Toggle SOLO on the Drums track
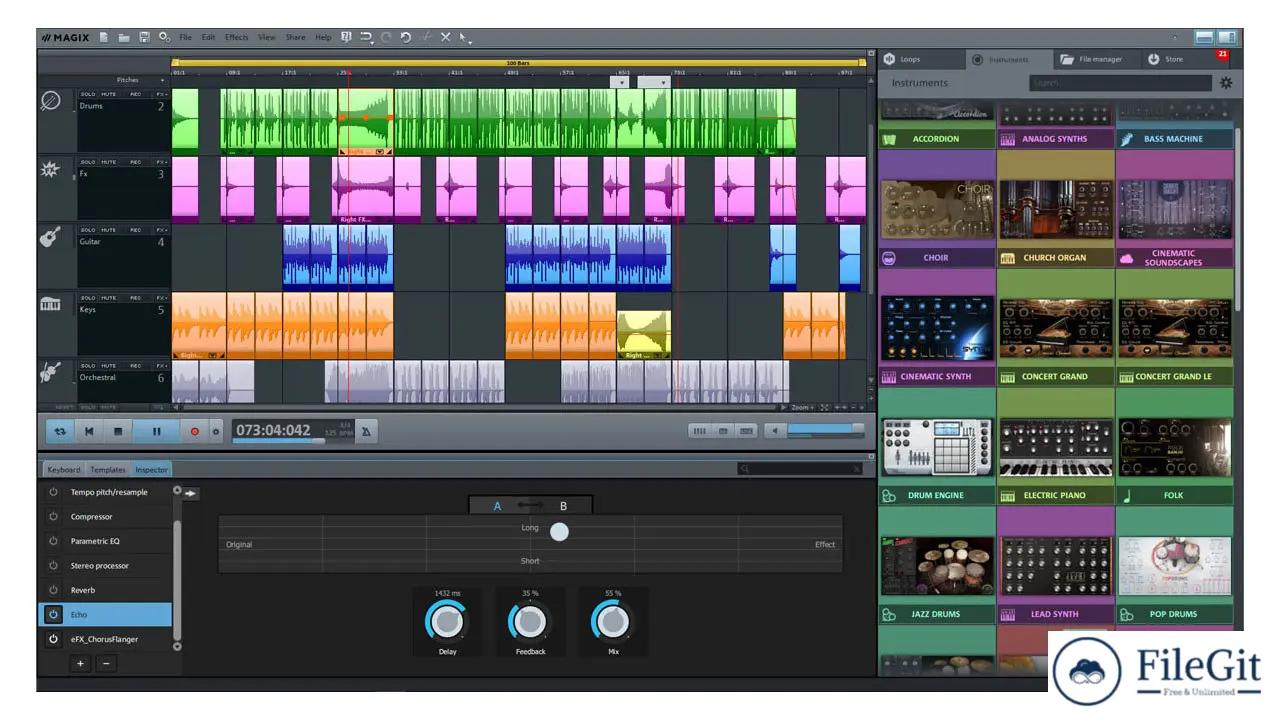The width and height of the screenshot is (1280, 720). [x=88, y=94]
